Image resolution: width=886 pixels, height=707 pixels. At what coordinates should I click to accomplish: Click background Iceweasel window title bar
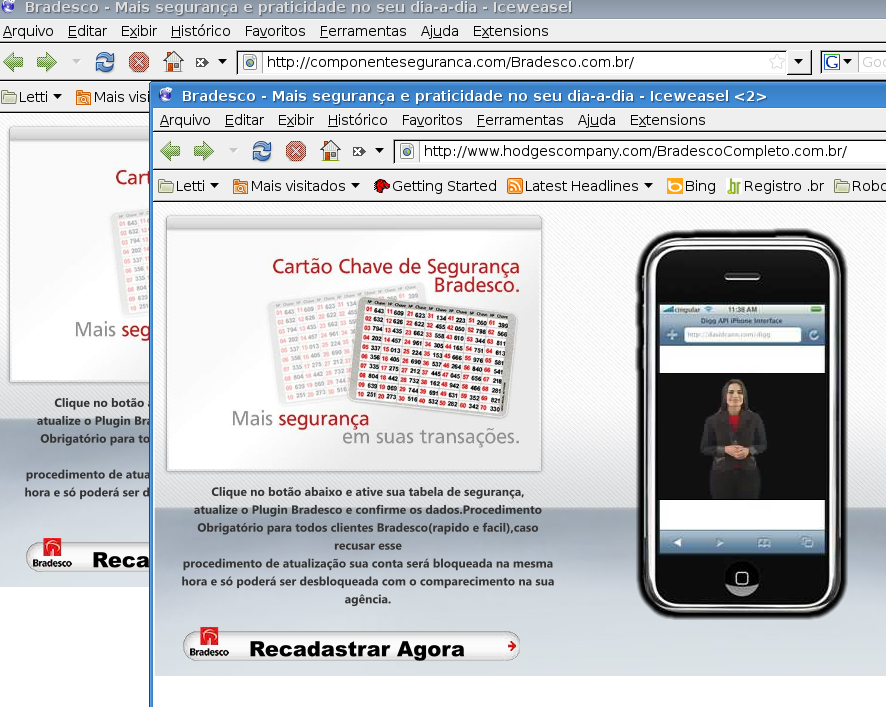pos(443,8)
